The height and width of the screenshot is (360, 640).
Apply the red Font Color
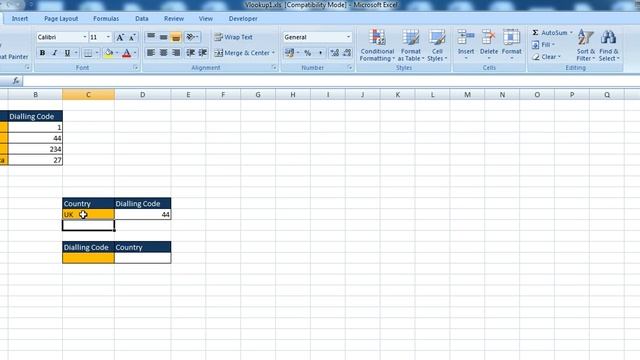click(127, 53)
